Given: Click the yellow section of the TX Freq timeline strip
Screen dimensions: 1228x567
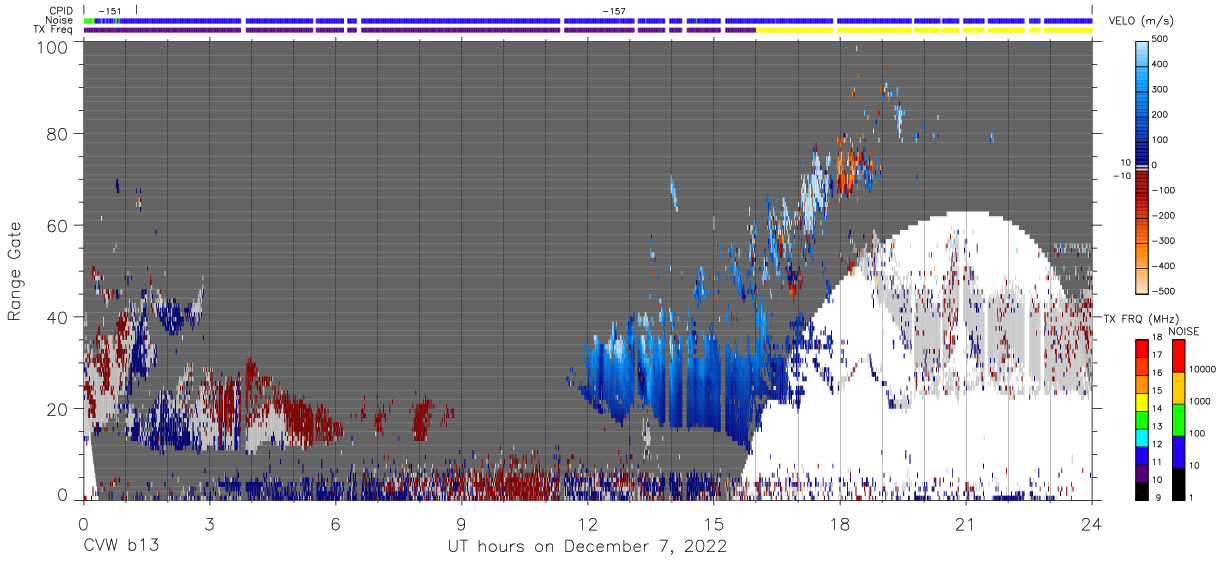Looking at the screenshot, I should 925,30.
